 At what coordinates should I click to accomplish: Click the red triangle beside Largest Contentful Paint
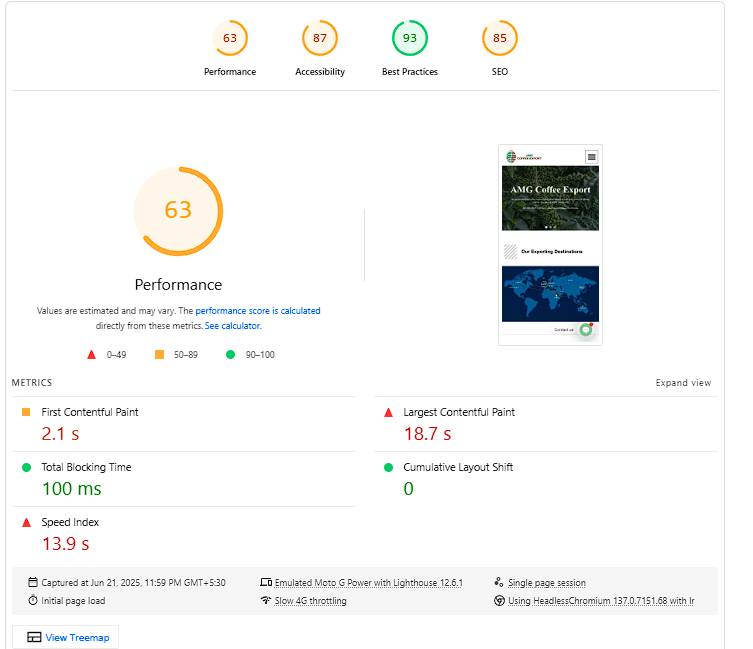pos(389,412)
